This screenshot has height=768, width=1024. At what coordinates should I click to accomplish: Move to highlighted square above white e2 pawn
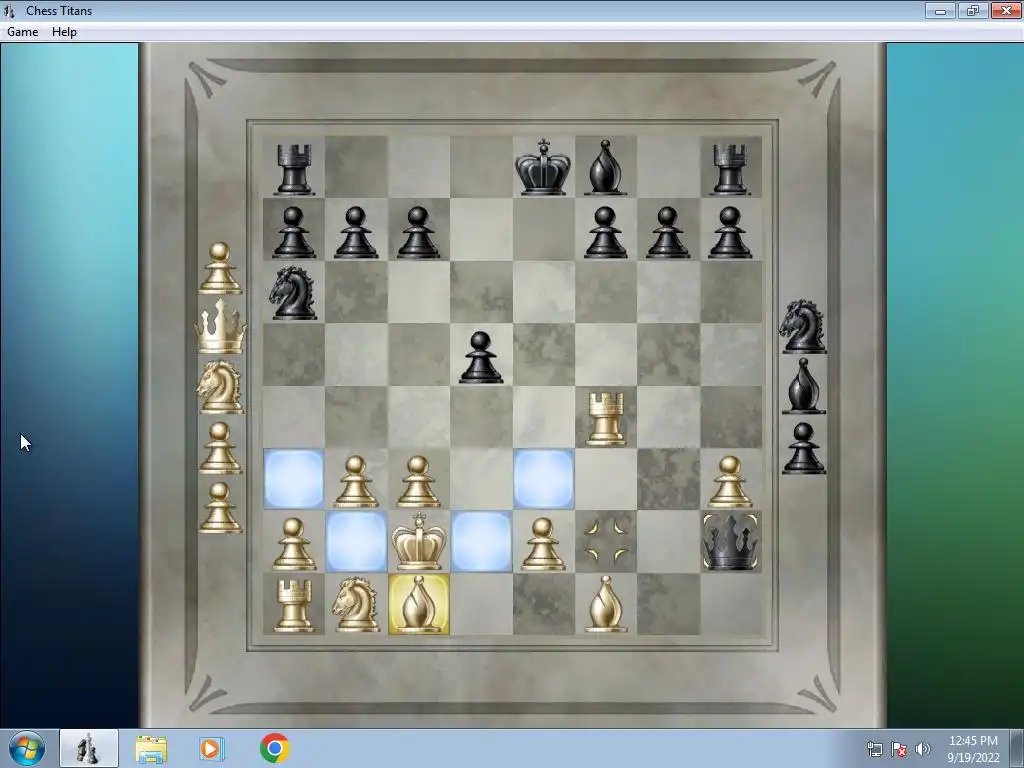point(543,479)
